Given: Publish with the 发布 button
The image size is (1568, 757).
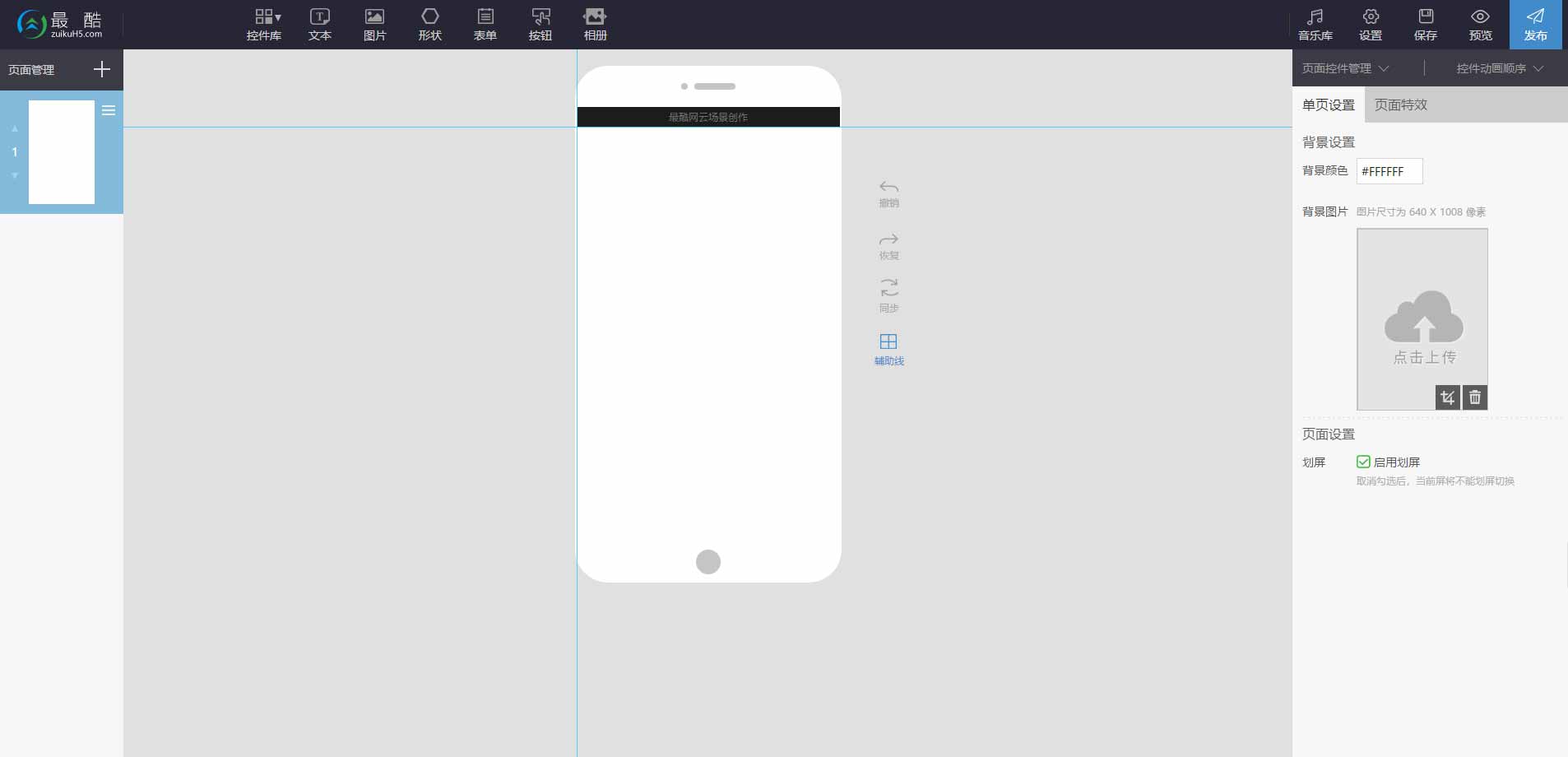Looking at the screenshot, I should pos(1535,25).
